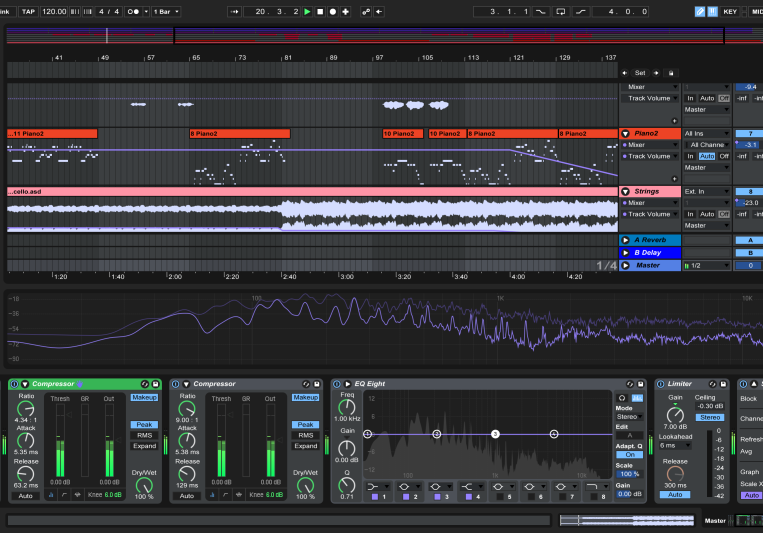Click hot-swap preset icon on green Compressor
This screenshot has width=763, height=533.
(x=145, y=384)
